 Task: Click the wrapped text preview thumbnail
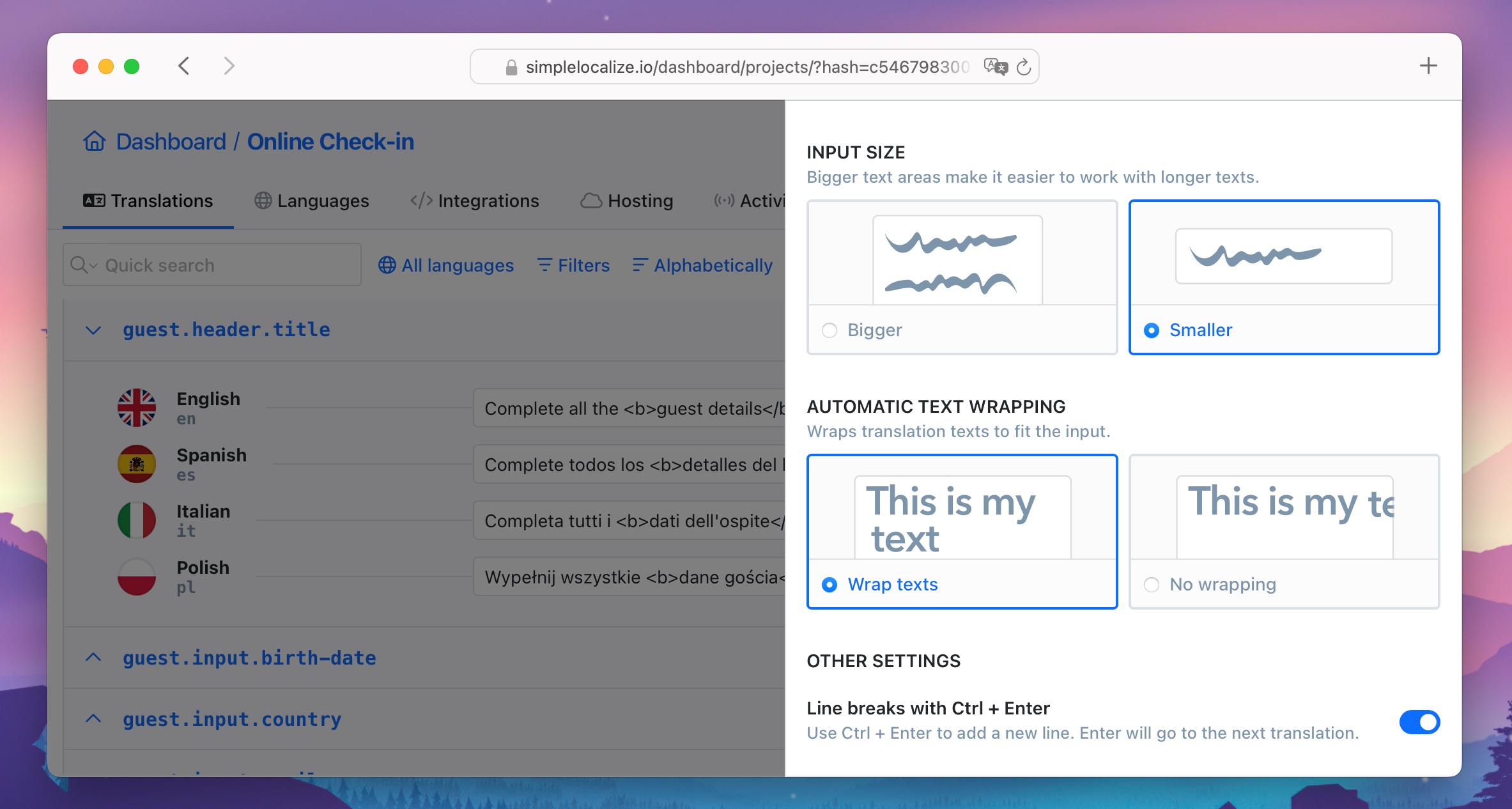962,517
